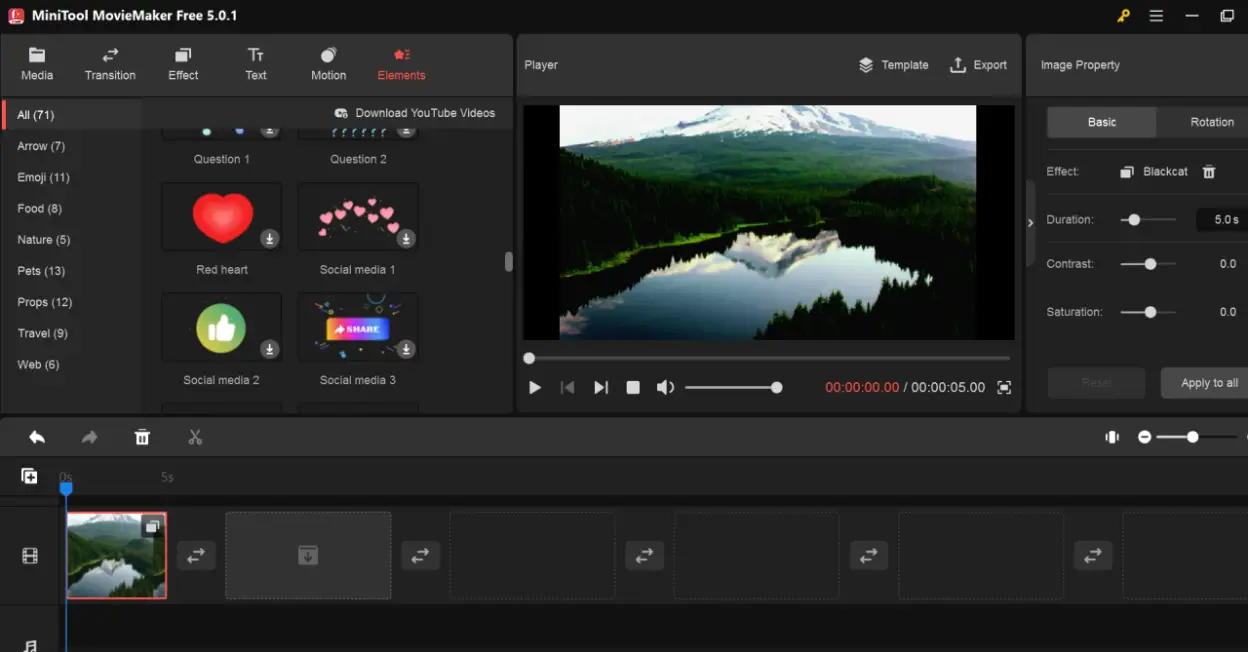The image size is (1248, 652).
Task: Remove the Blackcat effect with its trash icon
Action: point(1209,172)
